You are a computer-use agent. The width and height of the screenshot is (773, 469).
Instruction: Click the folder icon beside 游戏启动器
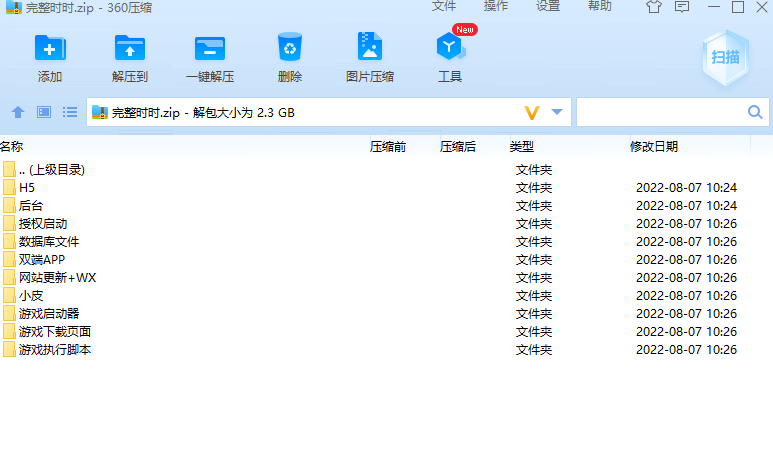pos(9,314)
